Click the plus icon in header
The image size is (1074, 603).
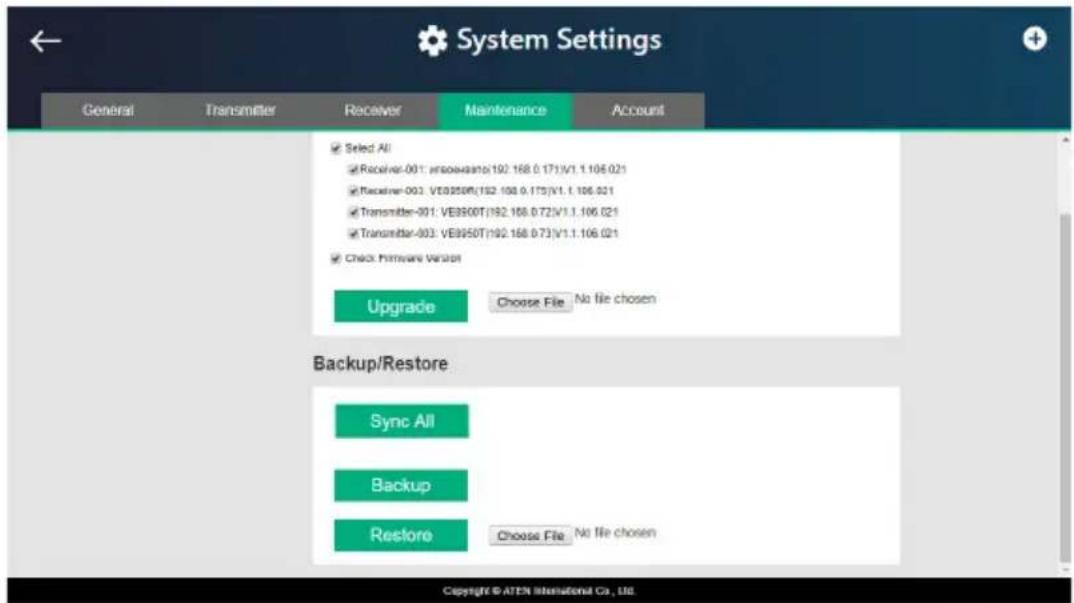1034,39
